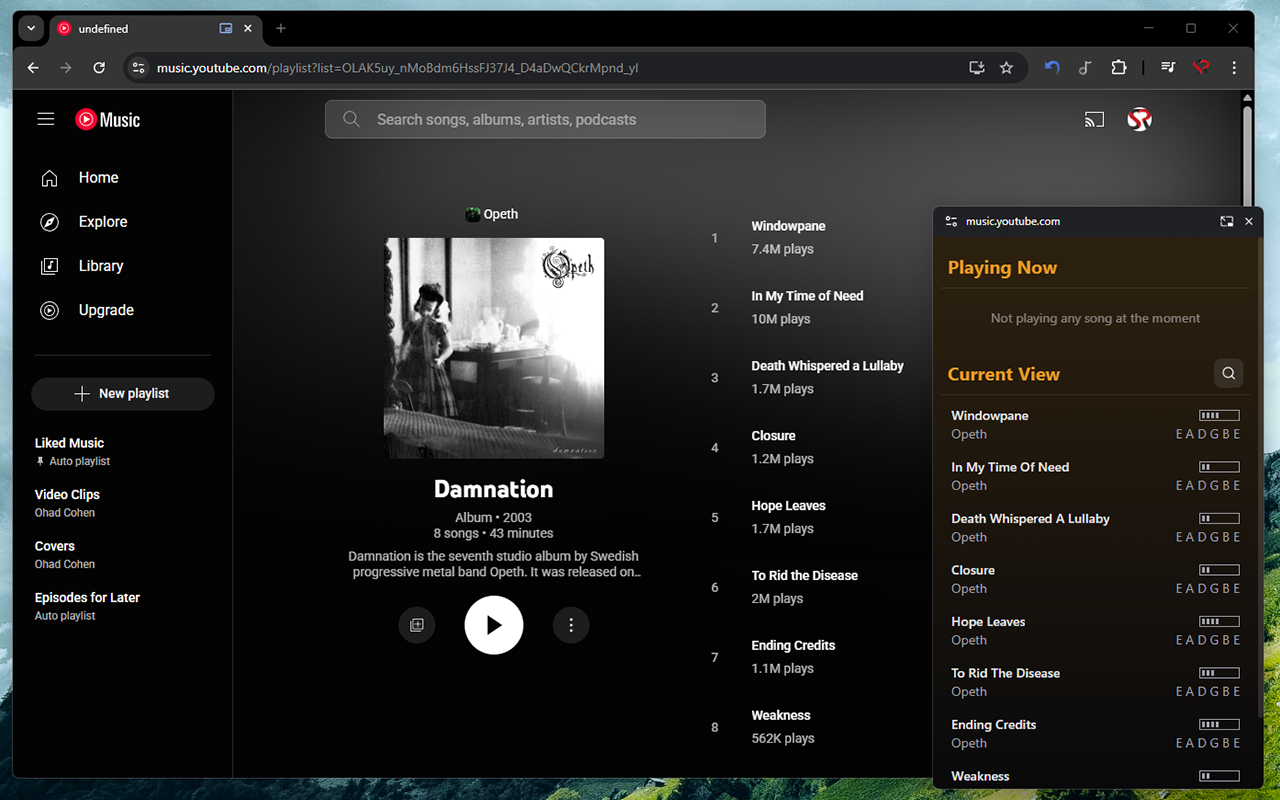Create a New playlist
Screen dimensions: 1280x800
[123, 394]
